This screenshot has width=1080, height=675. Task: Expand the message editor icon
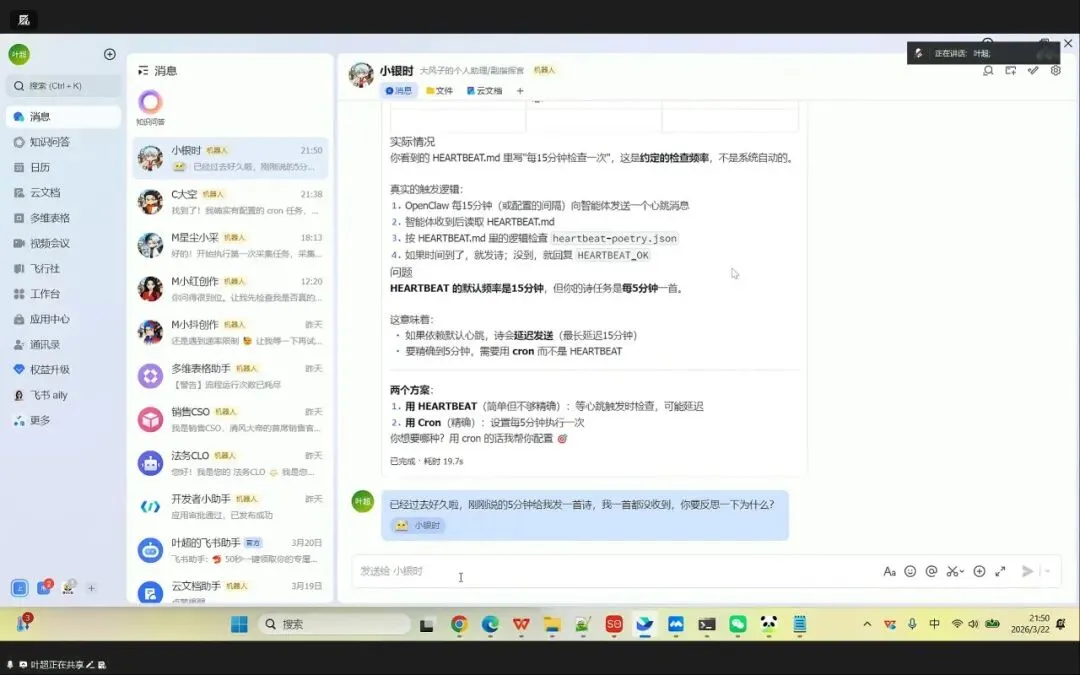tap(1000, 571)
